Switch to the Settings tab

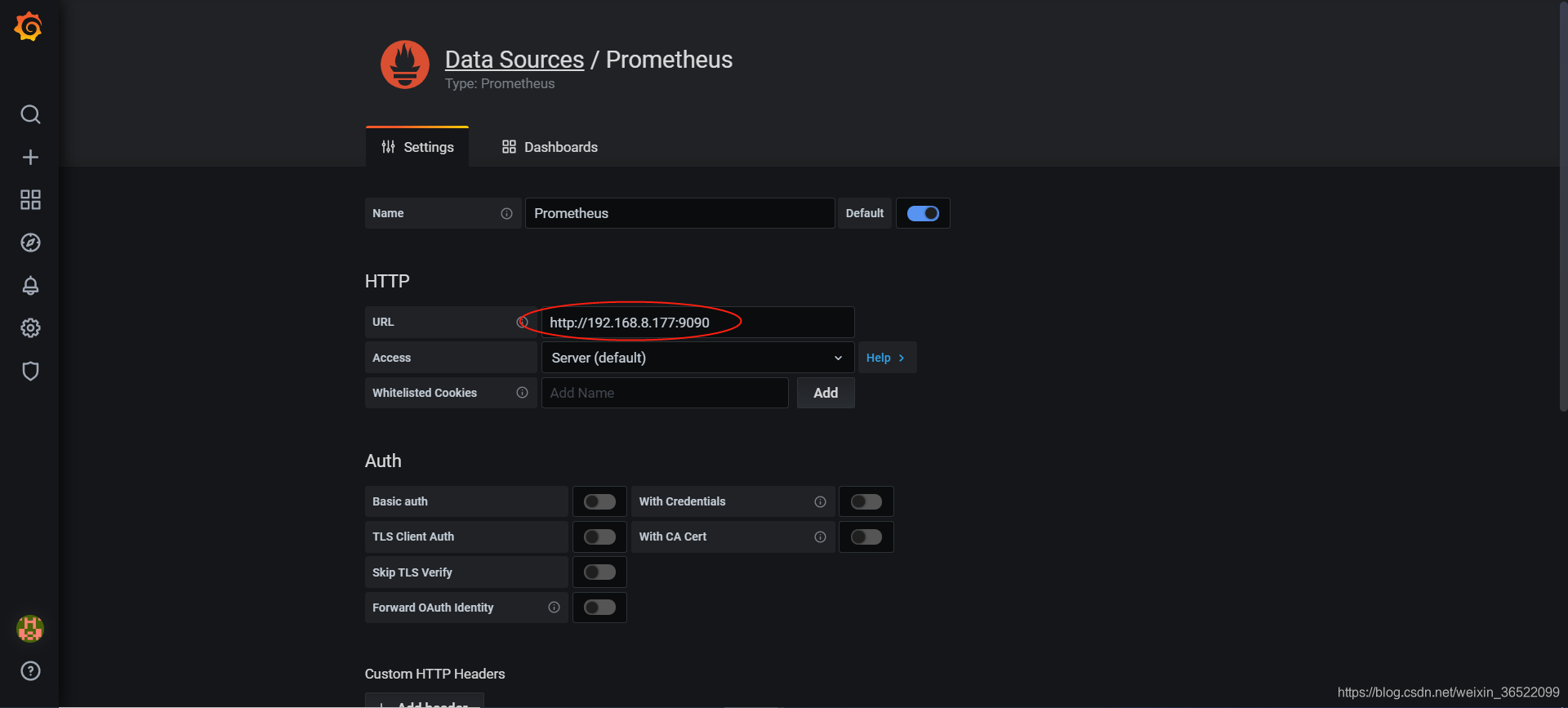[417, 147]
